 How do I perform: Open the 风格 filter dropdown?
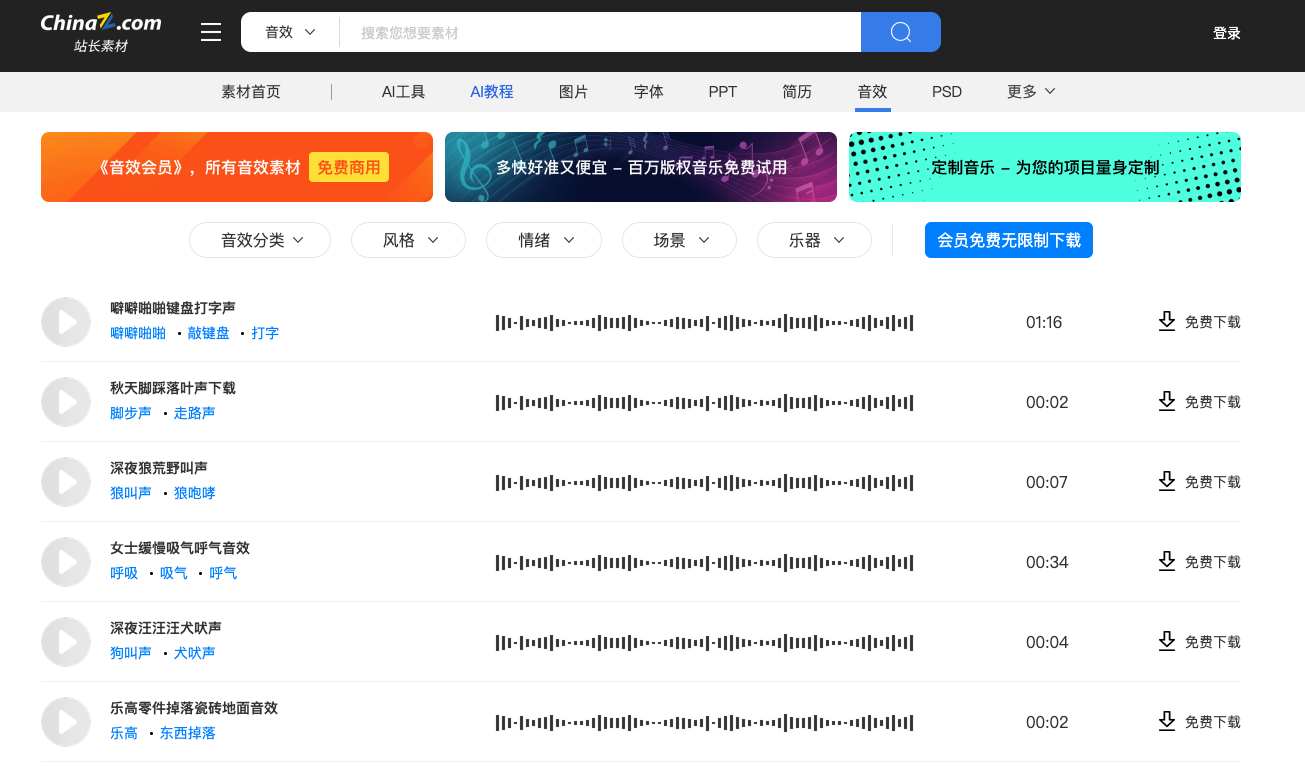coord(408,240)
